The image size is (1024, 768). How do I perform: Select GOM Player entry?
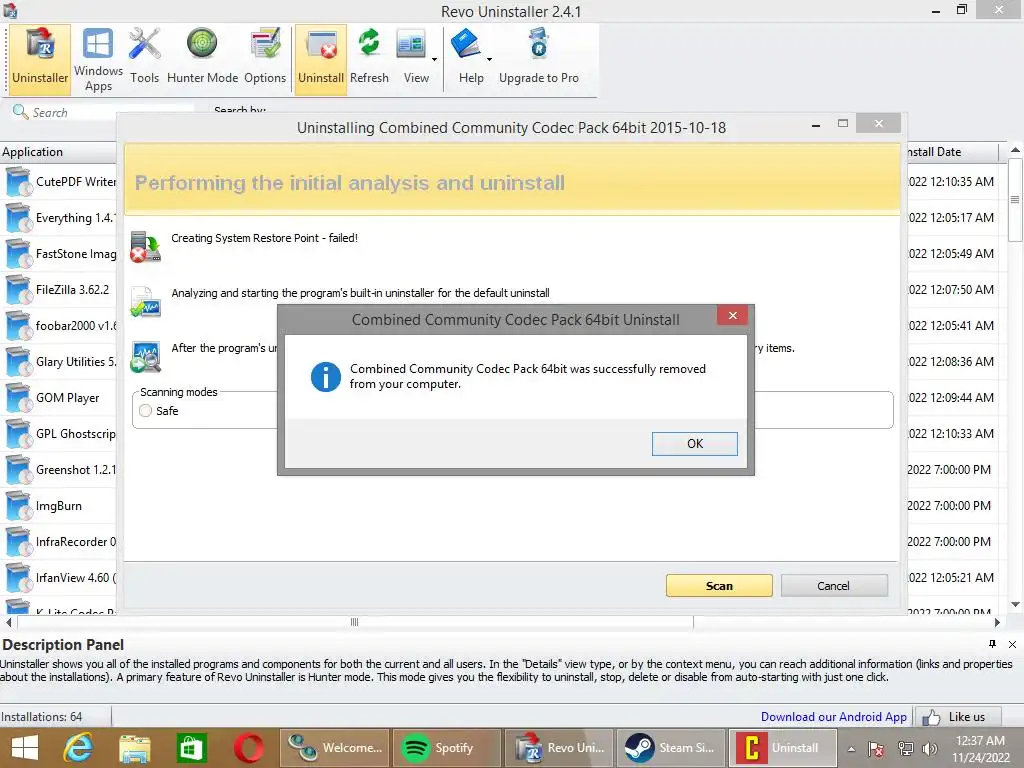[60, 398]
